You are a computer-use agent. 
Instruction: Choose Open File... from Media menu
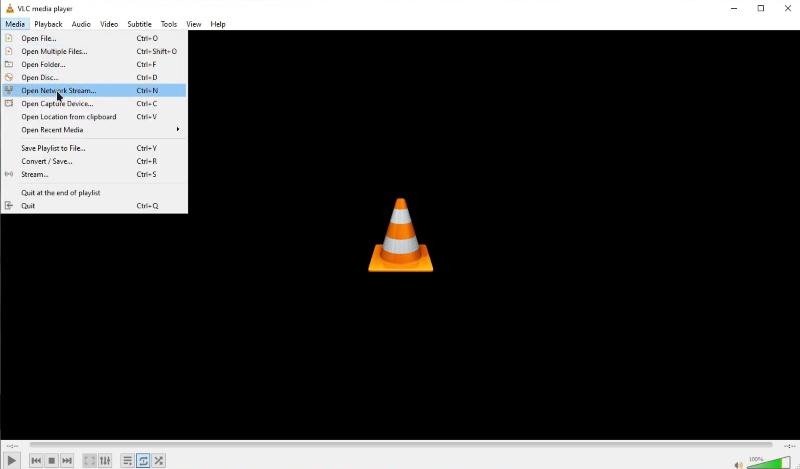[x=94, y=38]
